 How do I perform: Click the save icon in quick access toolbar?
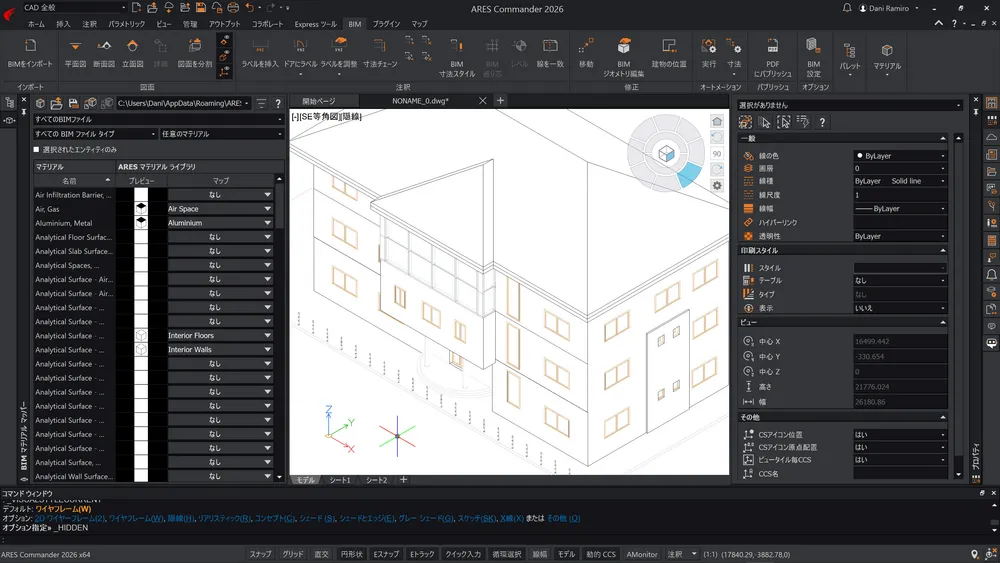(x=200, y=8)
